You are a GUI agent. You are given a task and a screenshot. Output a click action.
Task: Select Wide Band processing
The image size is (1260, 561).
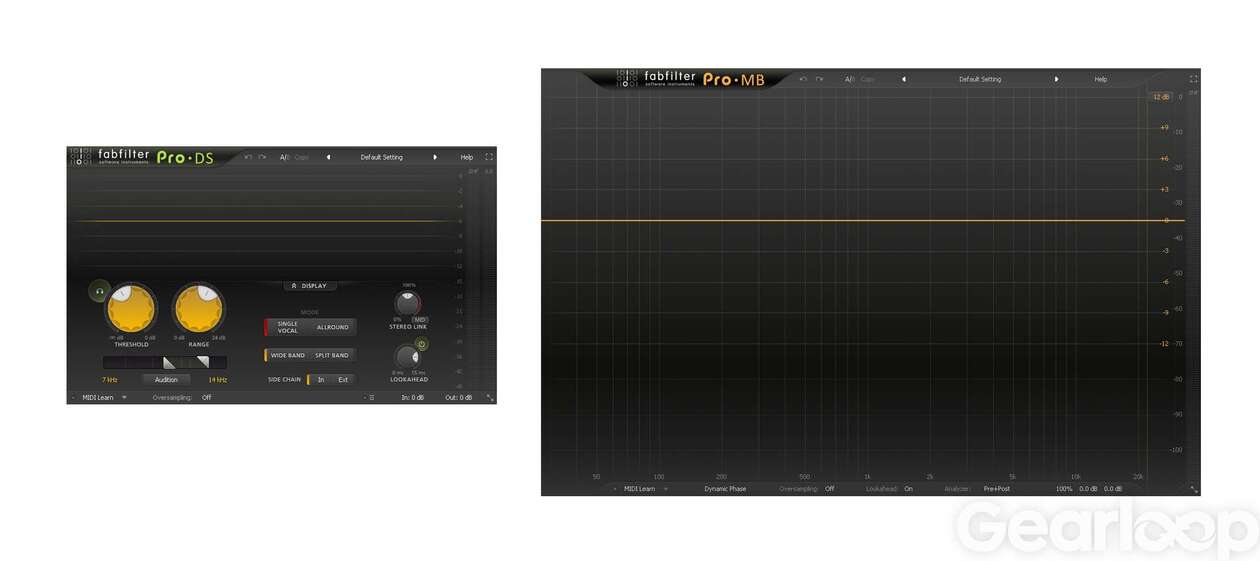(x=286, y=355)
